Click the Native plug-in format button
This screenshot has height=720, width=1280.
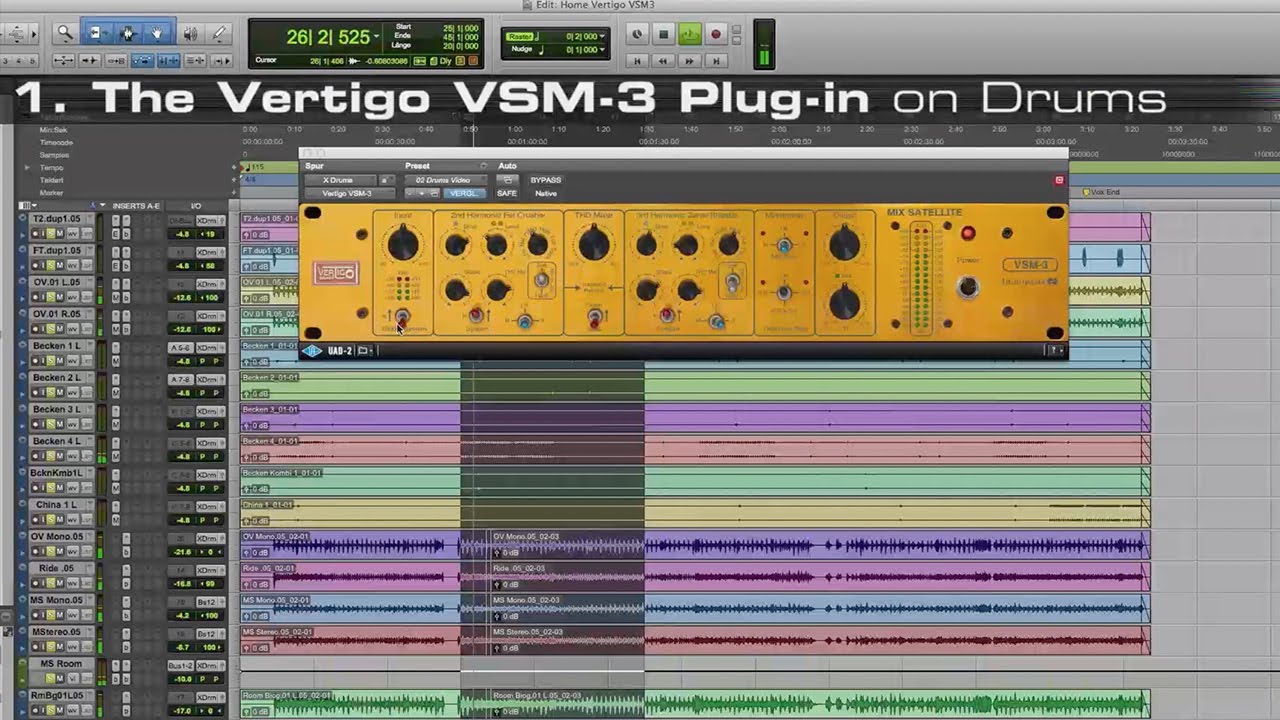coord(546,193)
